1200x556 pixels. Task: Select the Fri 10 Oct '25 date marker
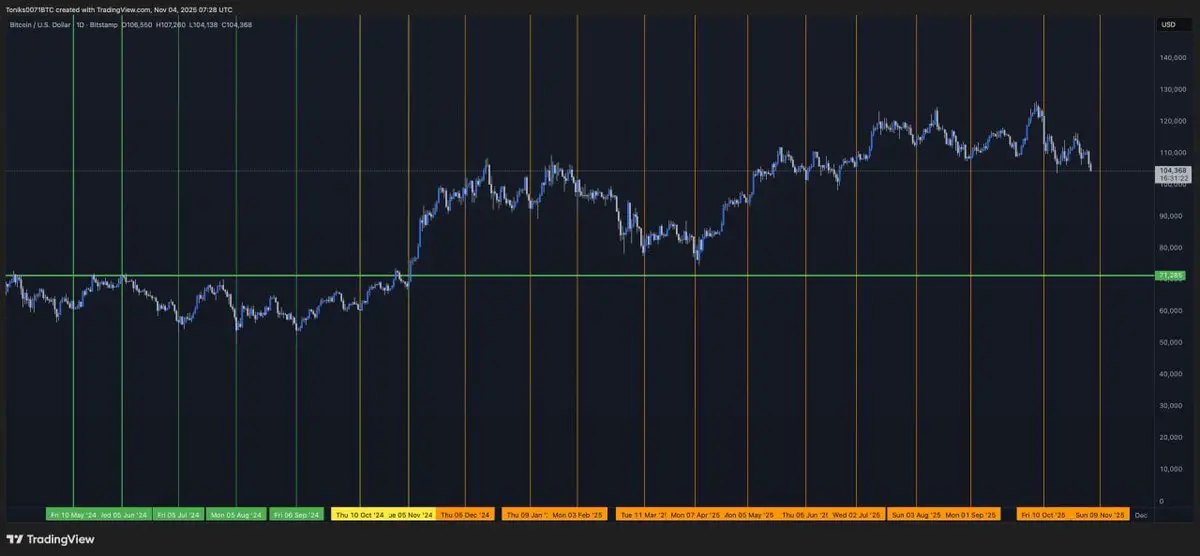point(1043,514)
